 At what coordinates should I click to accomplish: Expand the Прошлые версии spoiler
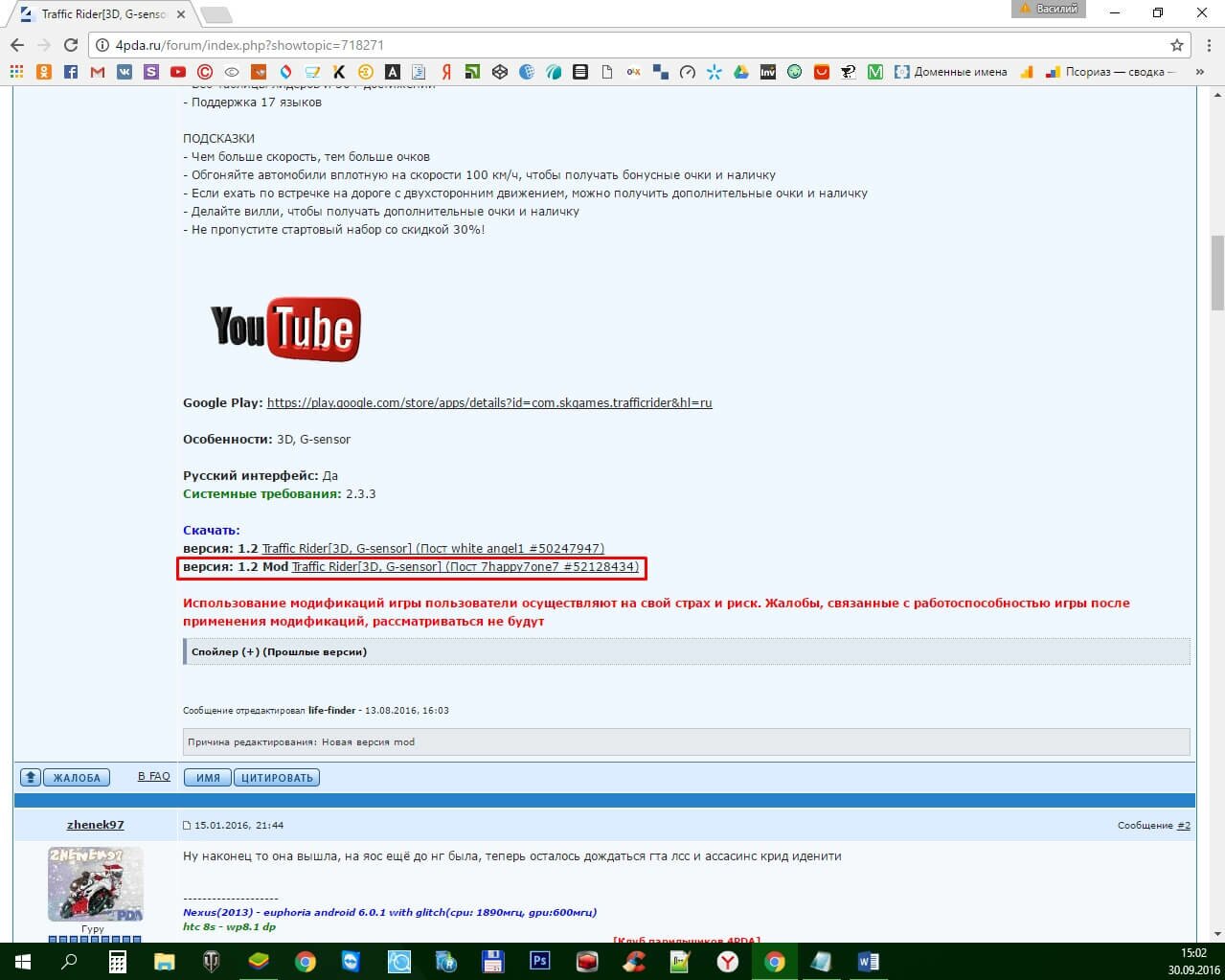(x=279, y=651)
